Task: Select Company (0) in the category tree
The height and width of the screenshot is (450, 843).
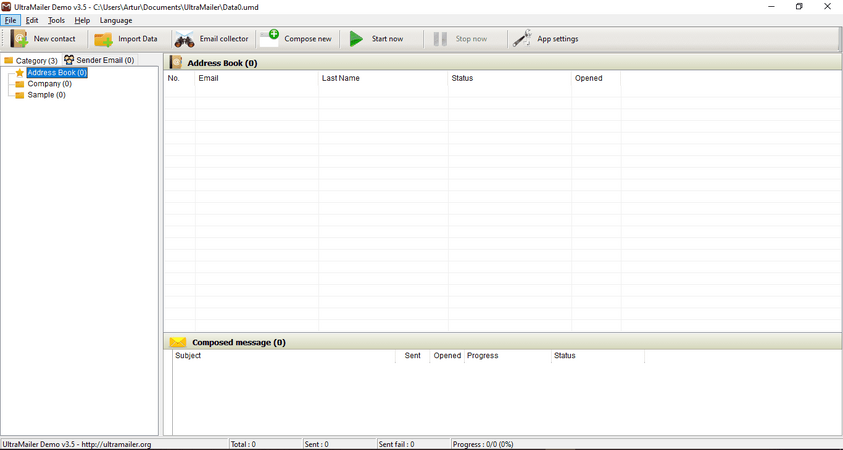Action: click(x=49, y=84)
